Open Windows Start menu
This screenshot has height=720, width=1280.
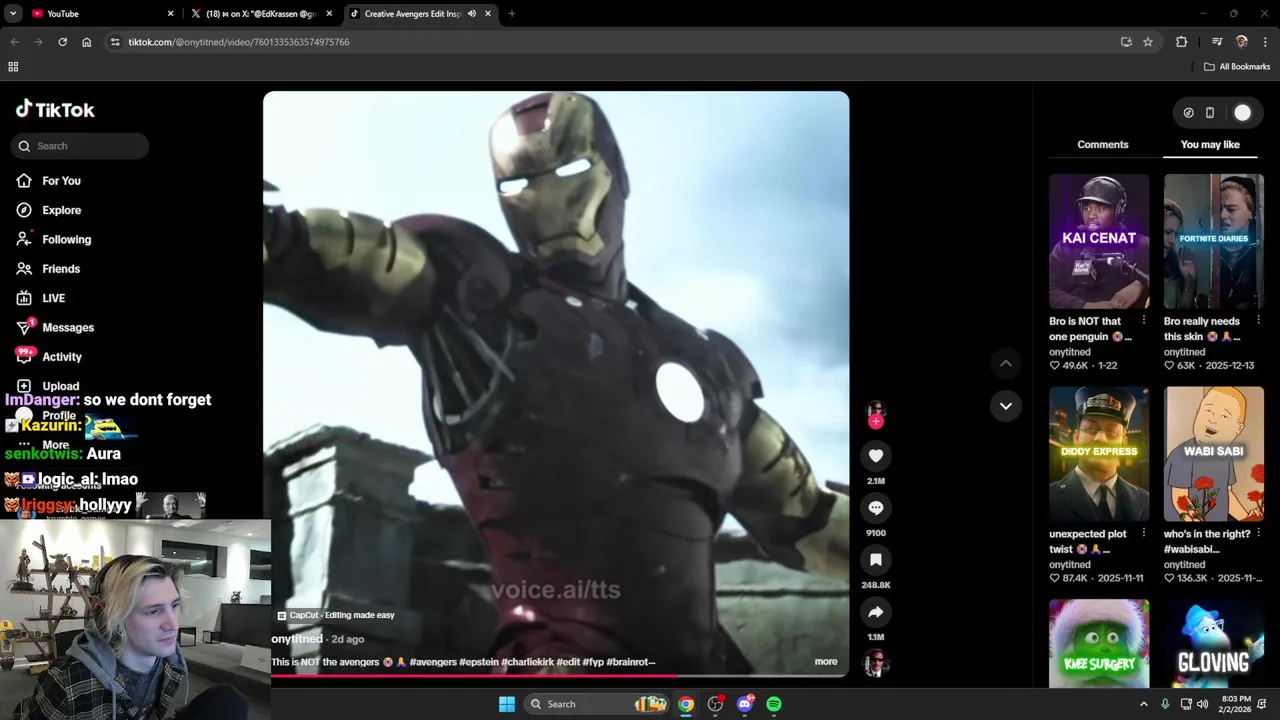pos(507,704)
